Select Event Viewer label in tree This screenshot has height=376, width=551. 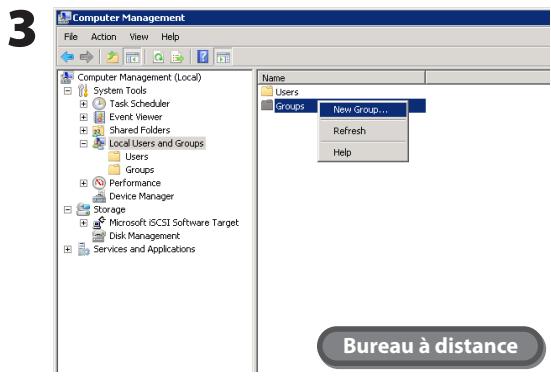coord(136,117)
